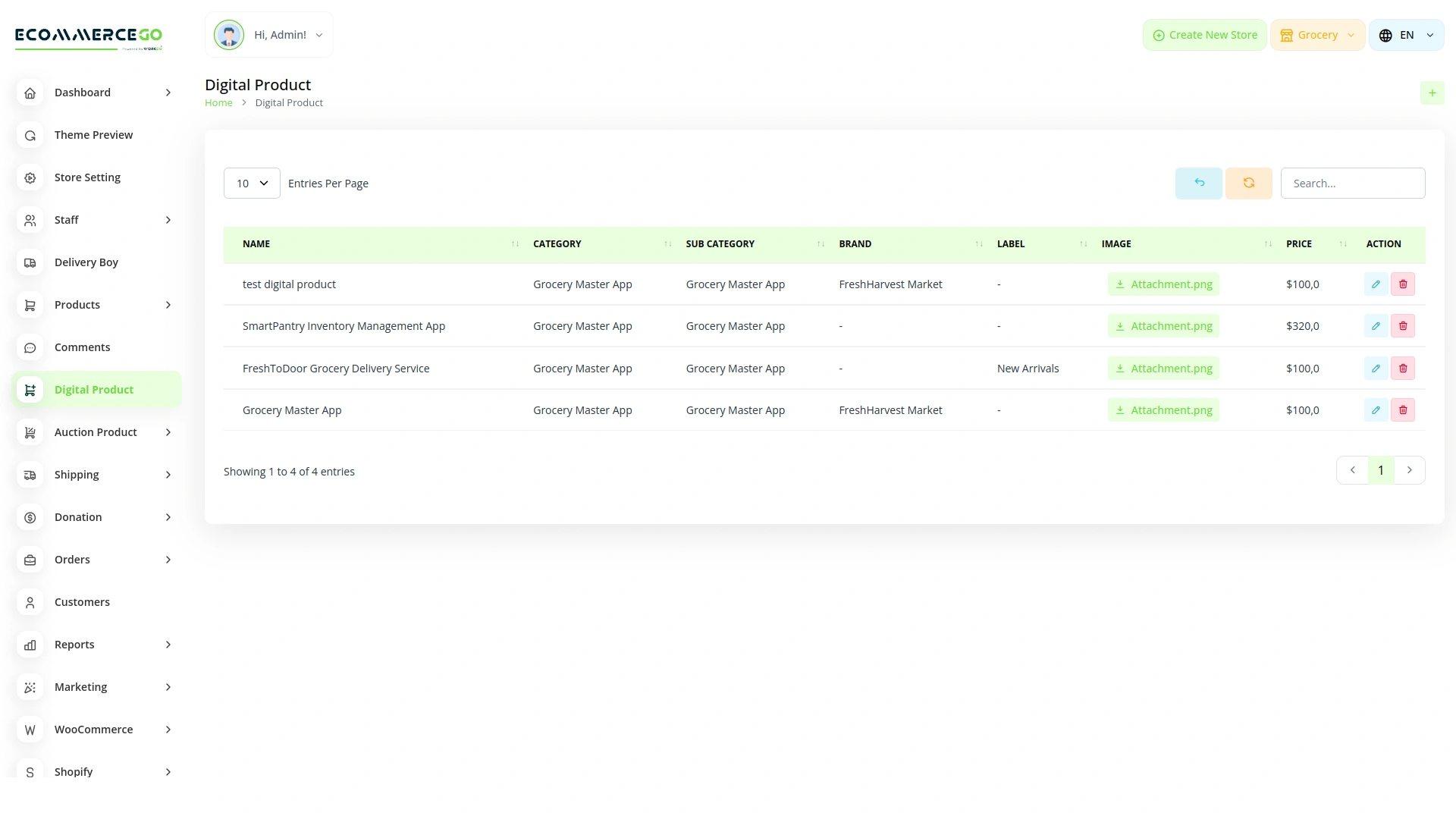
Task: Open the refresh icon above the table
Action: pos(1248,183)
